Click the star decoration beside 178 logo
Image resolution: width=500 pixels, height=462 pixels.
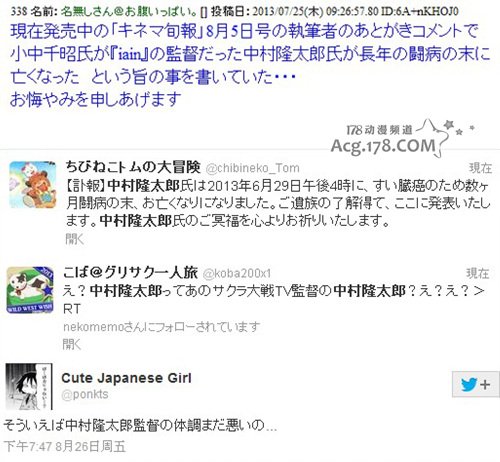[449, 125]
